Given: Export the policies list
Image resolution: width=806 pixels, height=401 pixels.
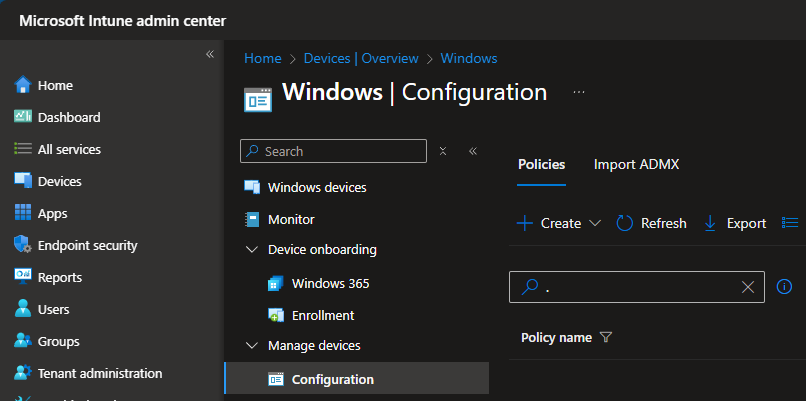Looking at the screenshot, I should tap(735, 223).
